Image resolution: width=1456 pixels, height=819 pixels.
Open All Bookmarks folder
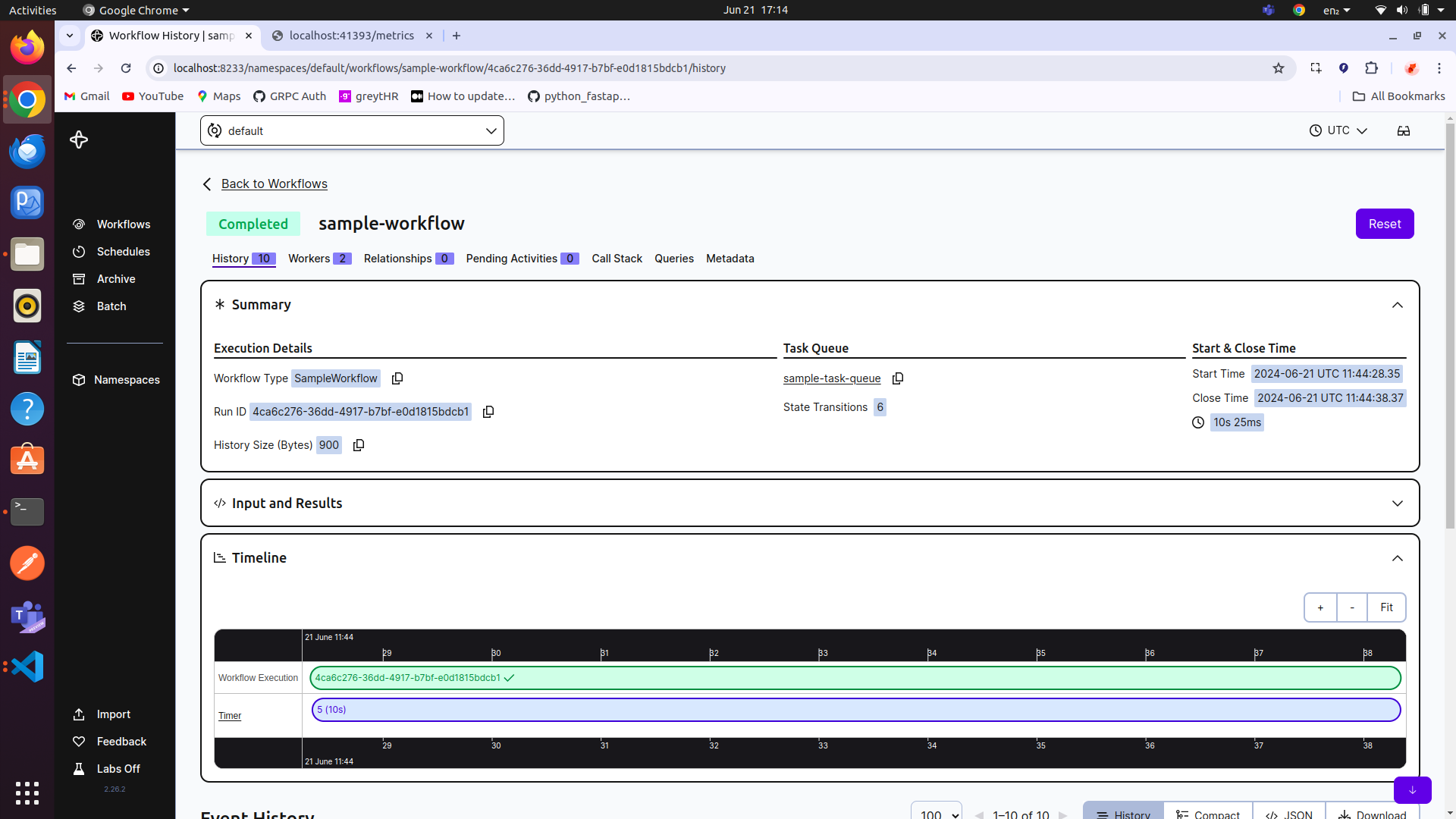tap(1399, 96)
